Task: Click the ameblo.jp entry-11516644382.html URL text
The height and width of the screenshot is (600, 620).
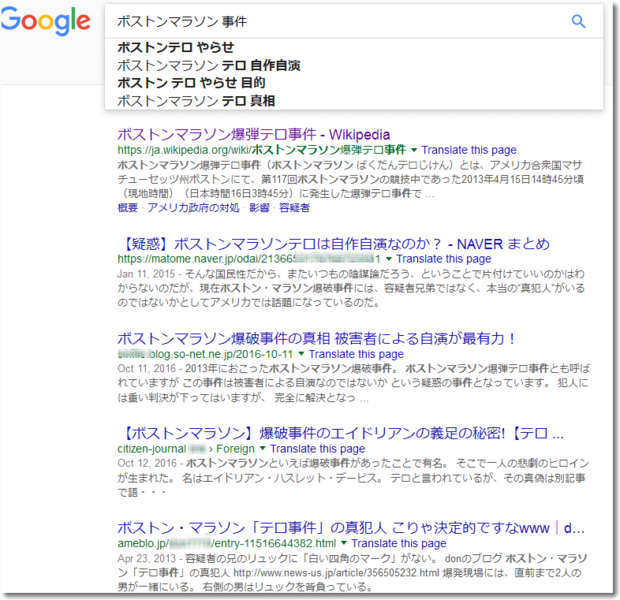Action: pos(227,543)
